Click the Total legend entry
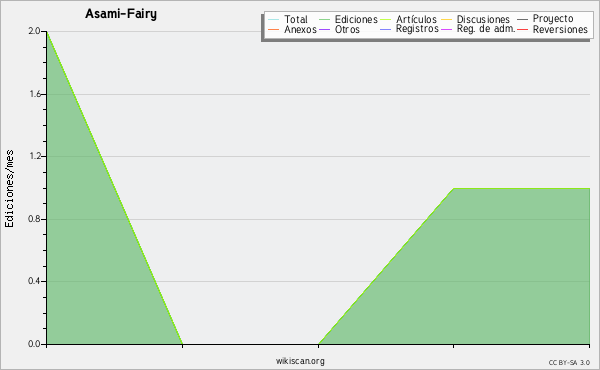The height and width of the screenshot is (370, 600). pos(288,19)
